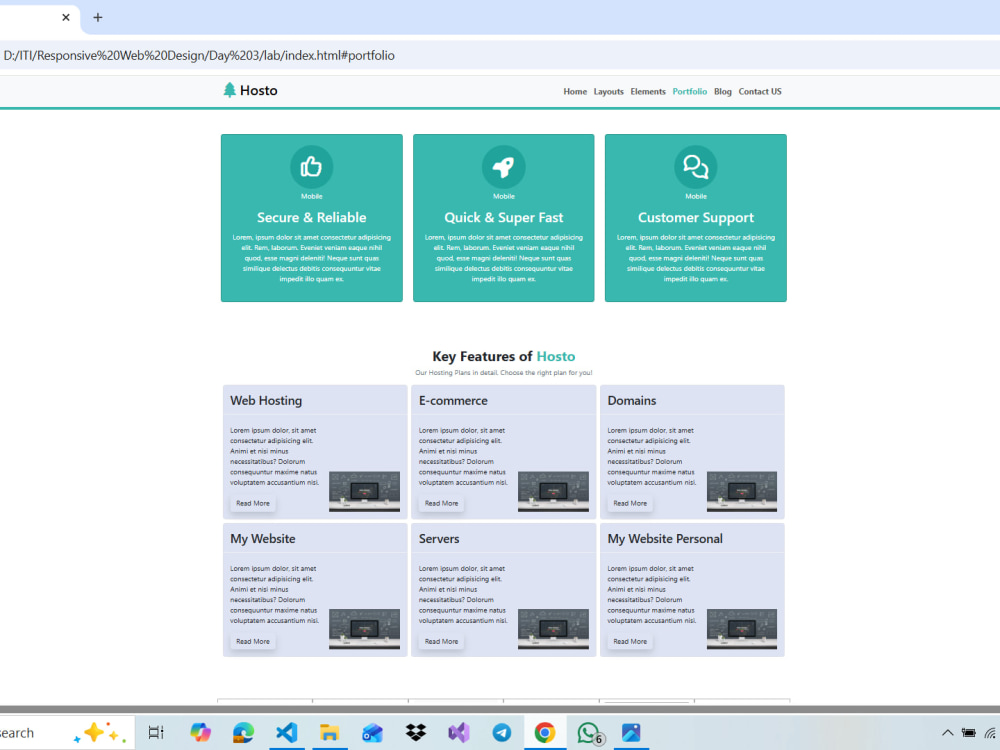This screenshot has width=1000, height=750.
Task: Open WhatsApp from the taskbar
Action: [x=589, y=732]
